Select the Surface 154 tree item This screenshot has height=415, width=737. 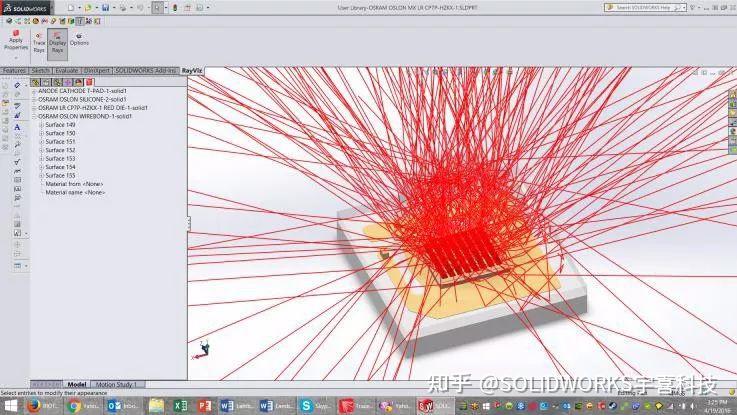coord(60,167)
